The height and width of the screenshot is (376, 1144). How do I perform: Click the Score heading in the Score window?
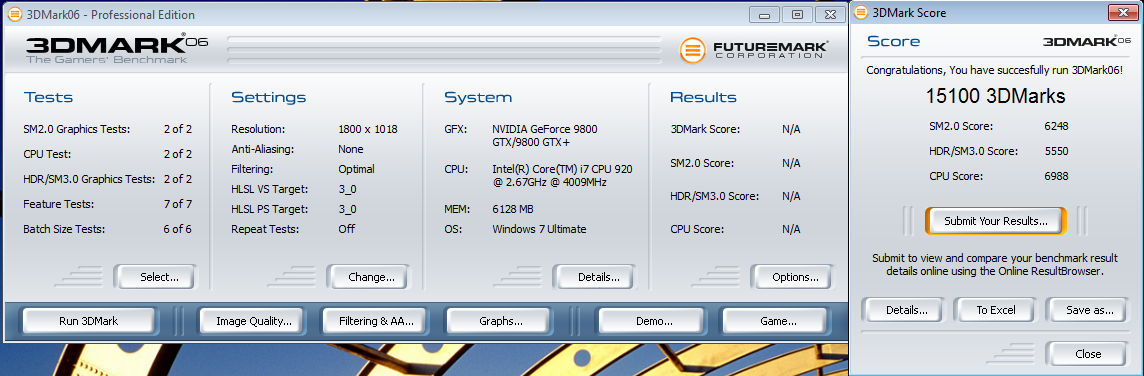coord(893,42)
